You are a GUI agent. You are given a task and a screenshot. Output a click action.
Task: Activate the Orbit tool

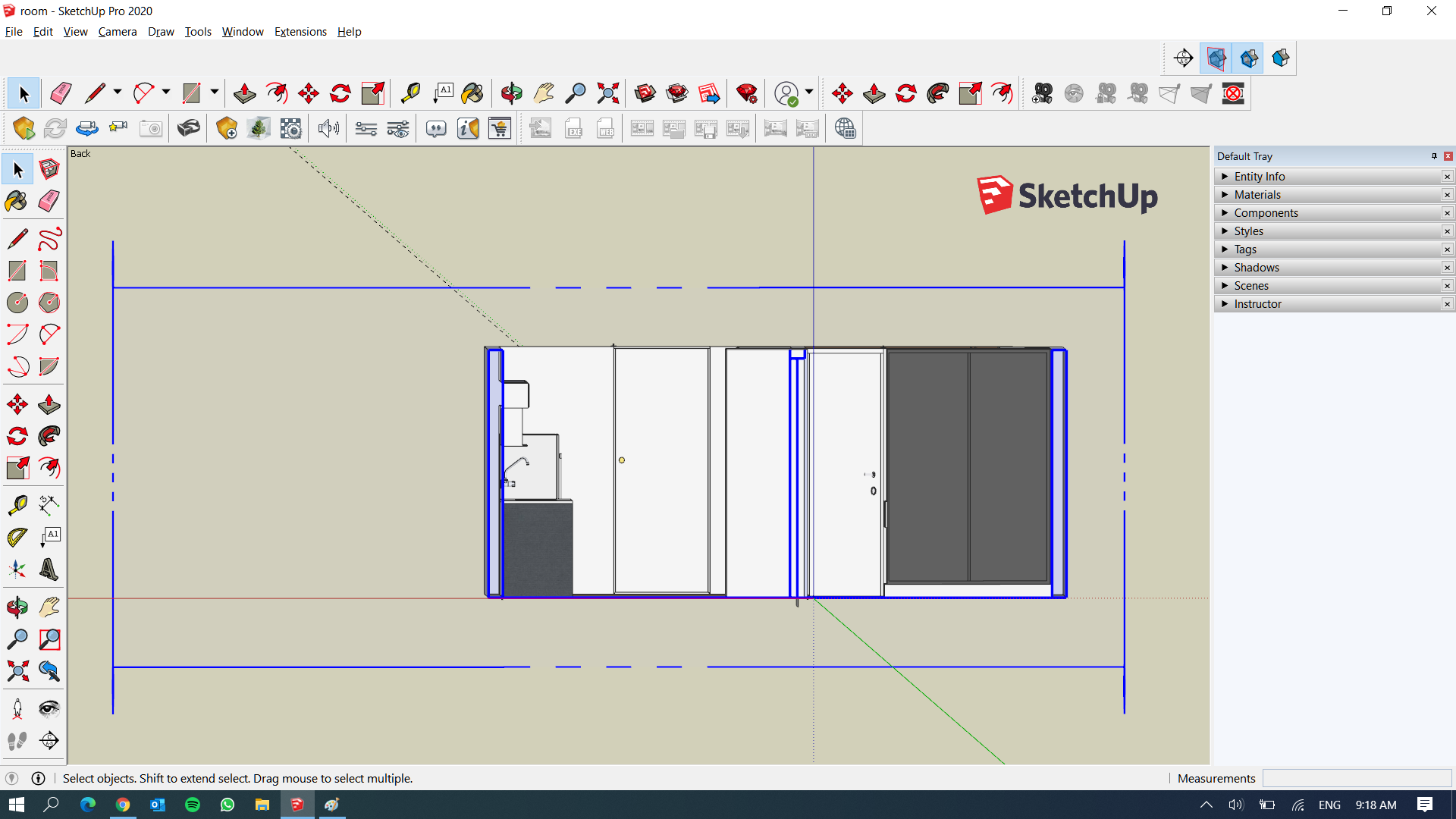pos(512,93)
